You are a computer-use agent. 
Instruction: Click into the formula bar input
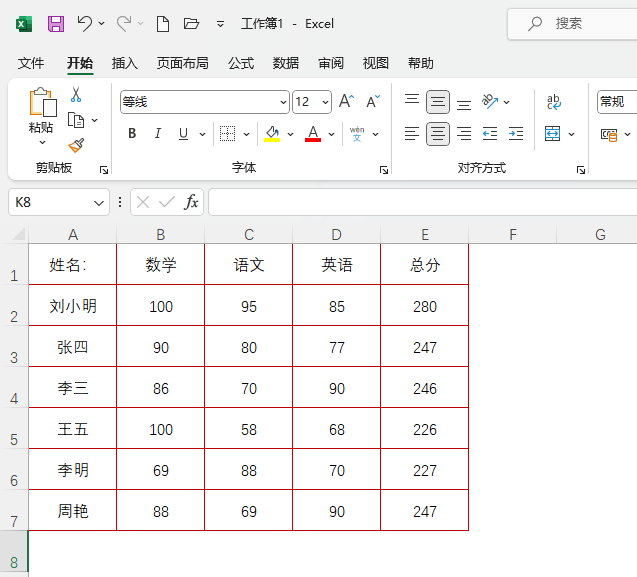coord(422,202)
